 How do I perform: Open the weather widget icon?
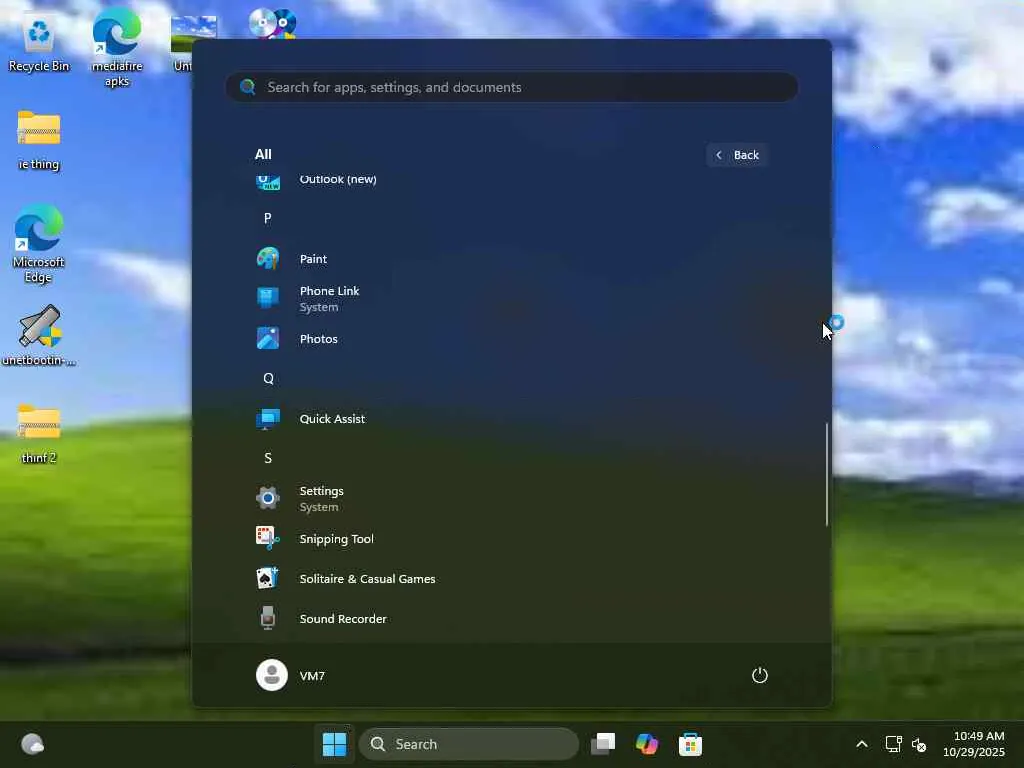pos(33,744)
